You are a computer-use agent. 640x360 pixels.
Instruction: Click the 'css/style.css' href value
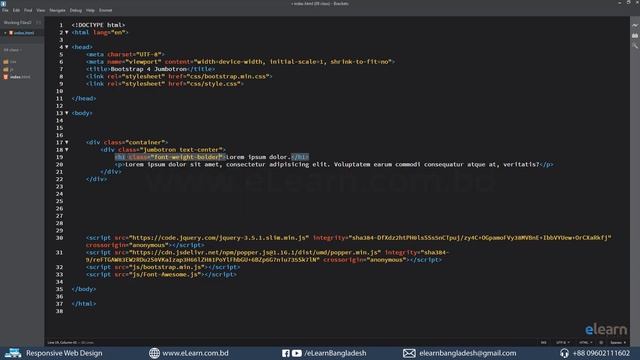coord(214,84)
